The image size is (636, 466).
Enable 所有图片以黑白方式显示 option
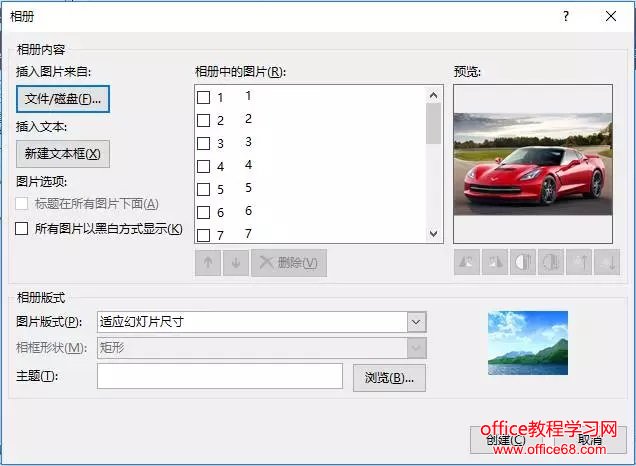(x=21, y=228)
